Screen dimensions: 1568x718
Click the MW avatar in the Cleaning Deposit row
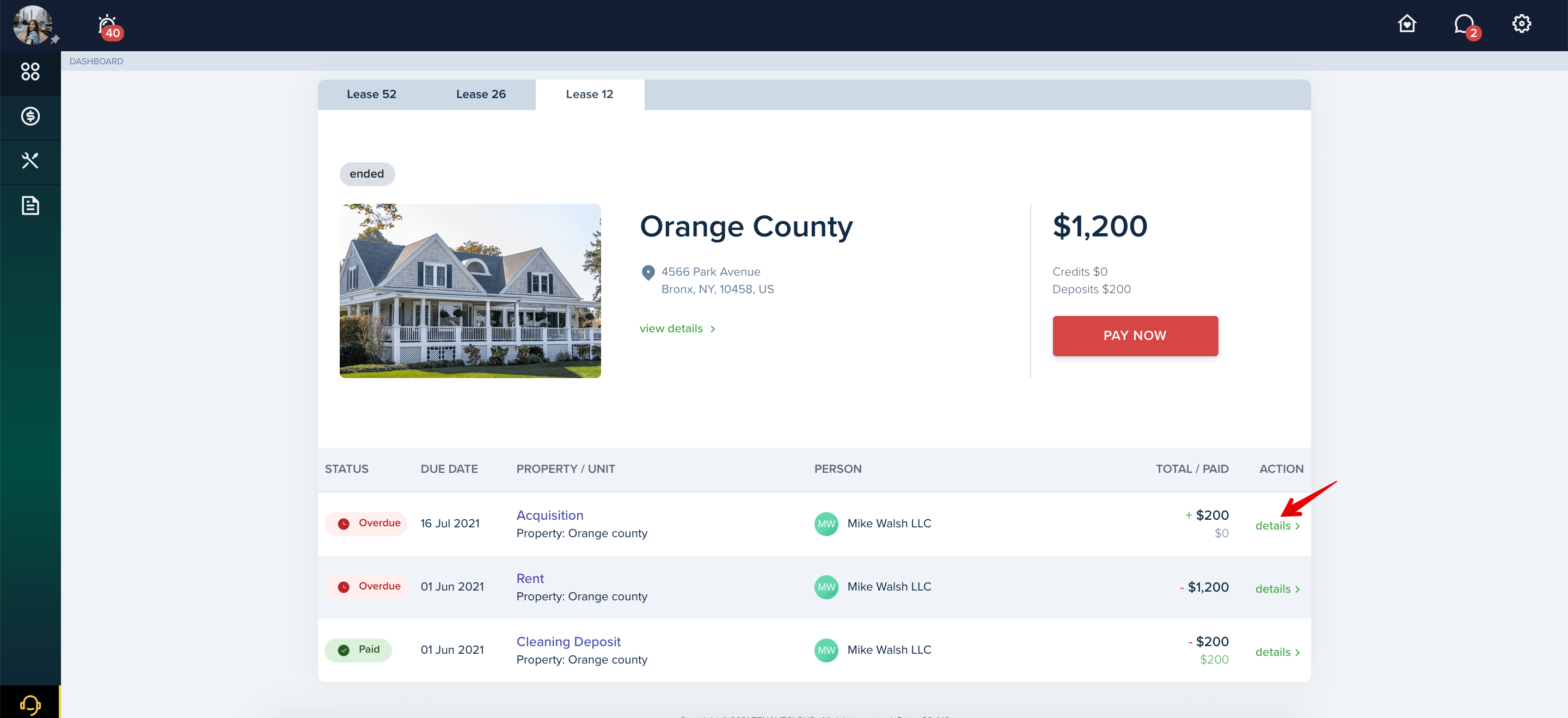(x=826, y=650)
